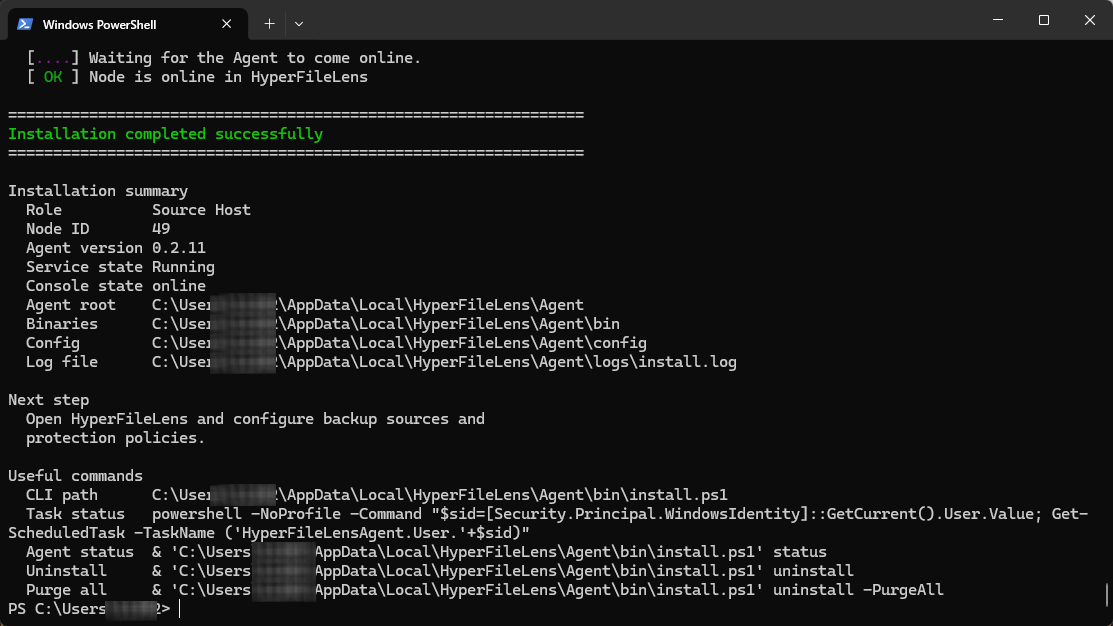
Task: Click the 'protection policies.' text
Action: pos(115,439)
